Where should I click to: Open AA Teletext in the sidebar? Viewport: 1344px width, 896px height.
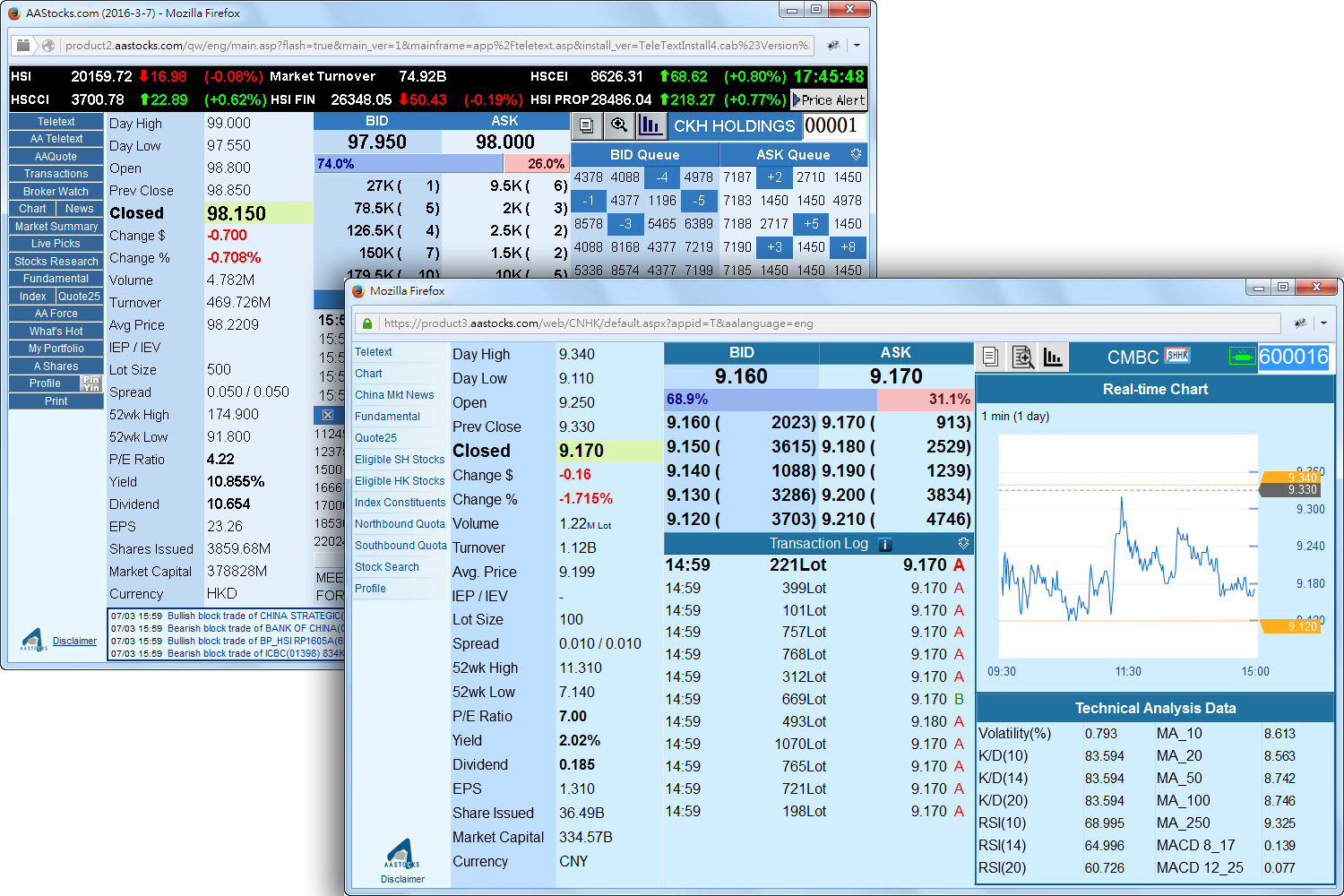pos(56,139)
